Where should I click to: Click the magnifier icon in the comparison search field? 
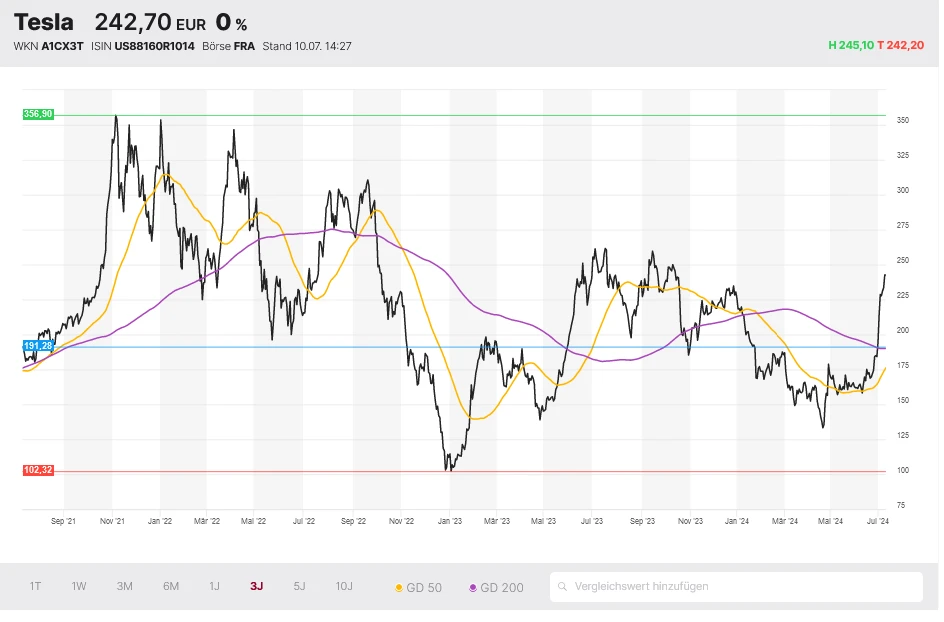pyautogui.click(x=564, y=587)
